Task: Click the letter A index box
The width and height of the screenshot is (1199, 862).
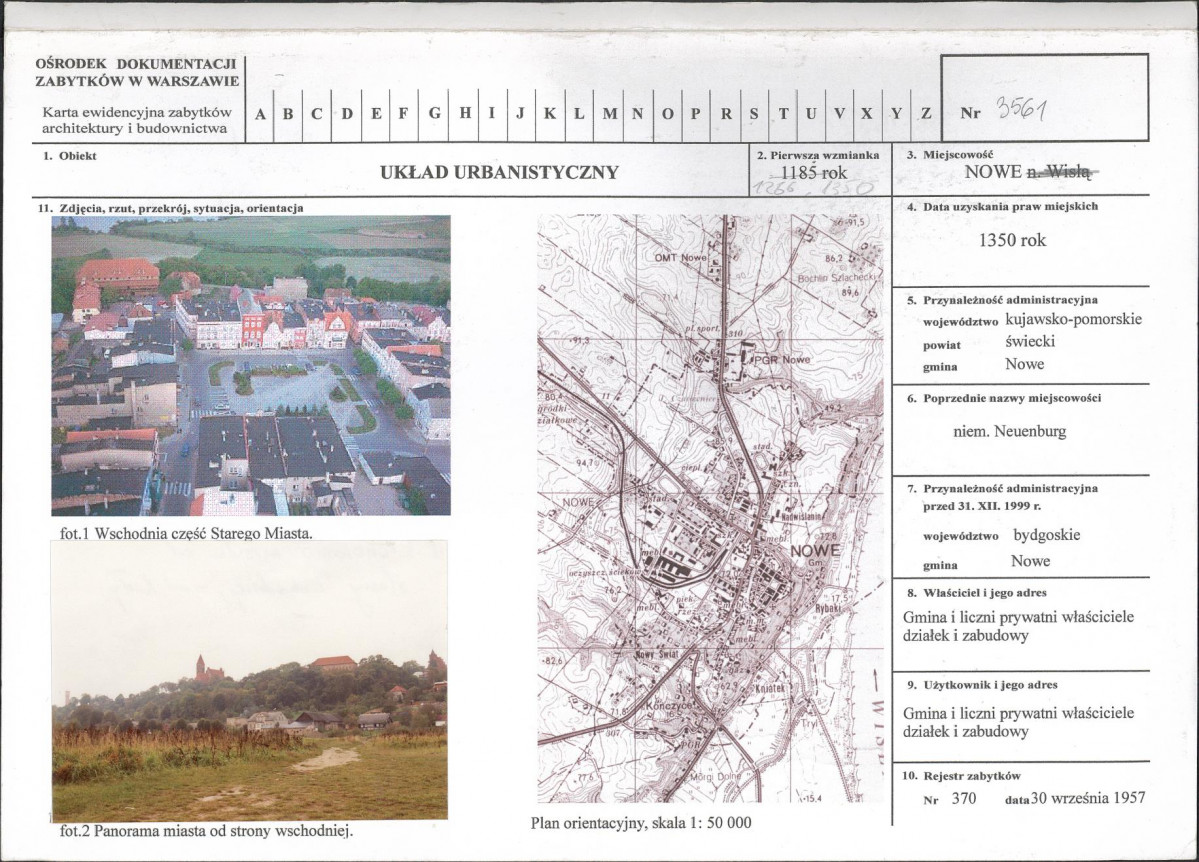Action: click(260, 114)
